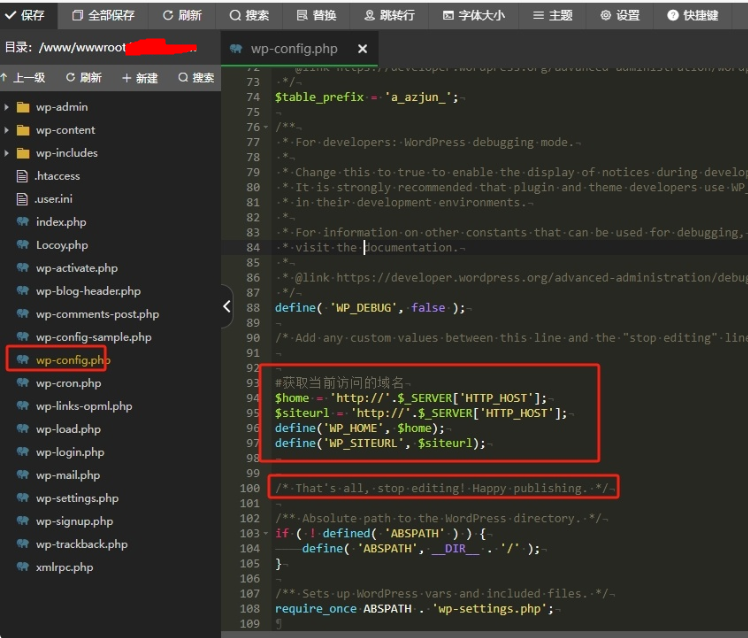Click the define('WP_SITEURL', $siteurl) line
Screen dimensions: 748x638
[380, 443]
